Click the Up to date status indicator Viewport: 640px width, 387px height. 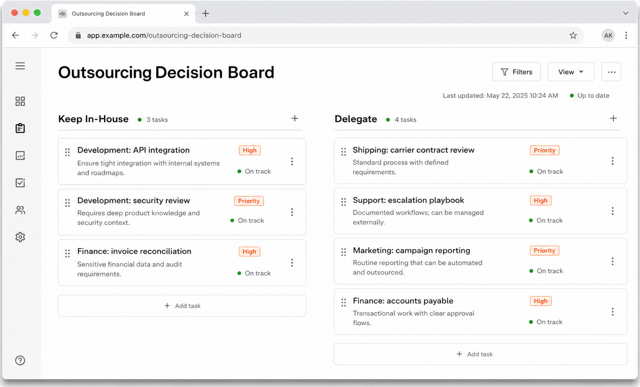(x=589, y=96)
